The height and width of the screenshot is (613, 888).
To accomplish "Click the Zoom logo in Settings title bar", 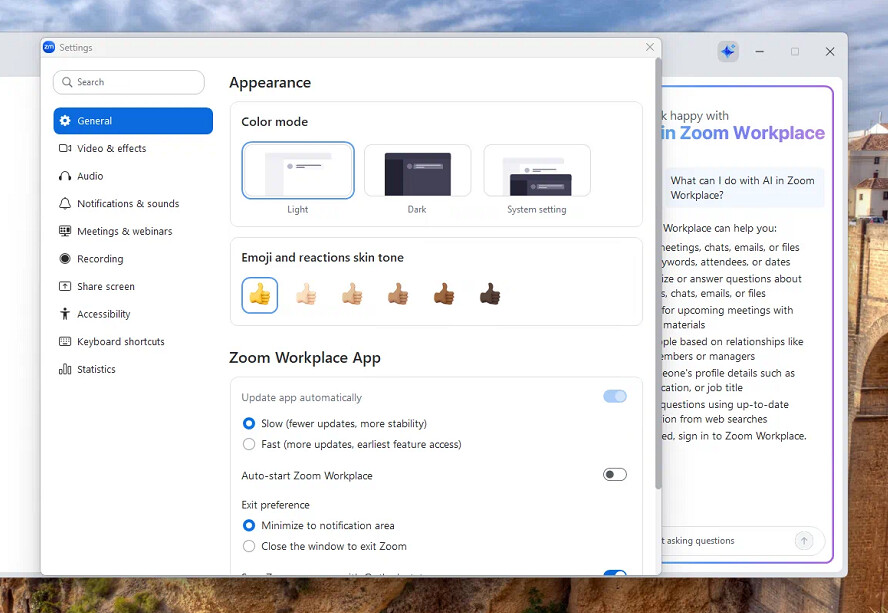I will pyautogui.click(x=49, y=48).
